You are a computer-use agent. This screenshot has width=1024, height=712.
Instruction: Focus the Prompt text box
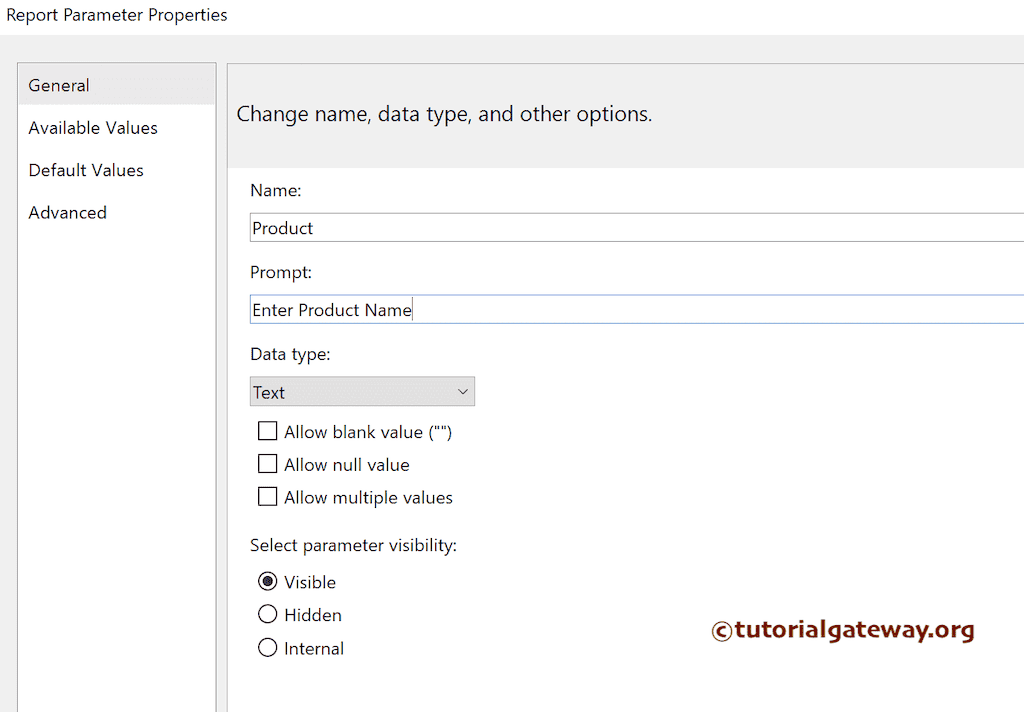tap(636, 310)
